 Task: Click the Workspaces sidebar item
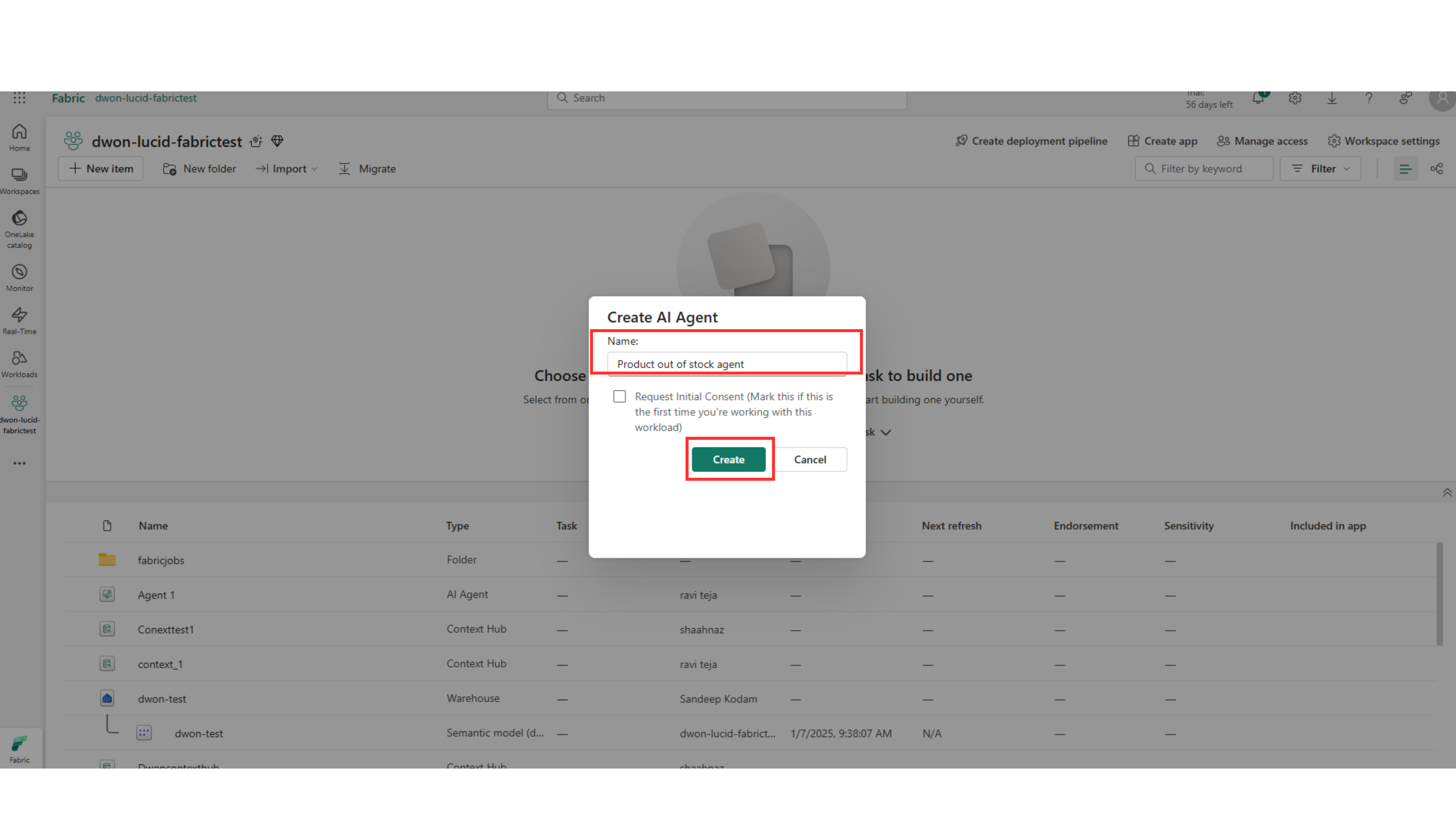(19, 180)
